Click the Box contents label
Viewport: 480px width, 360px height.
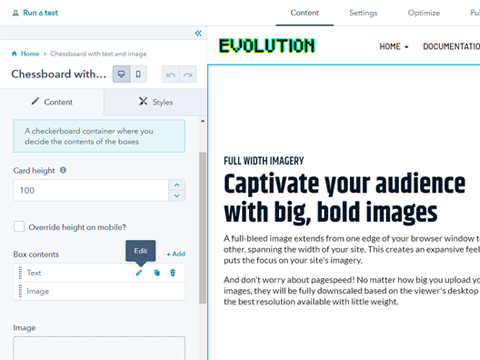point(36,254)
